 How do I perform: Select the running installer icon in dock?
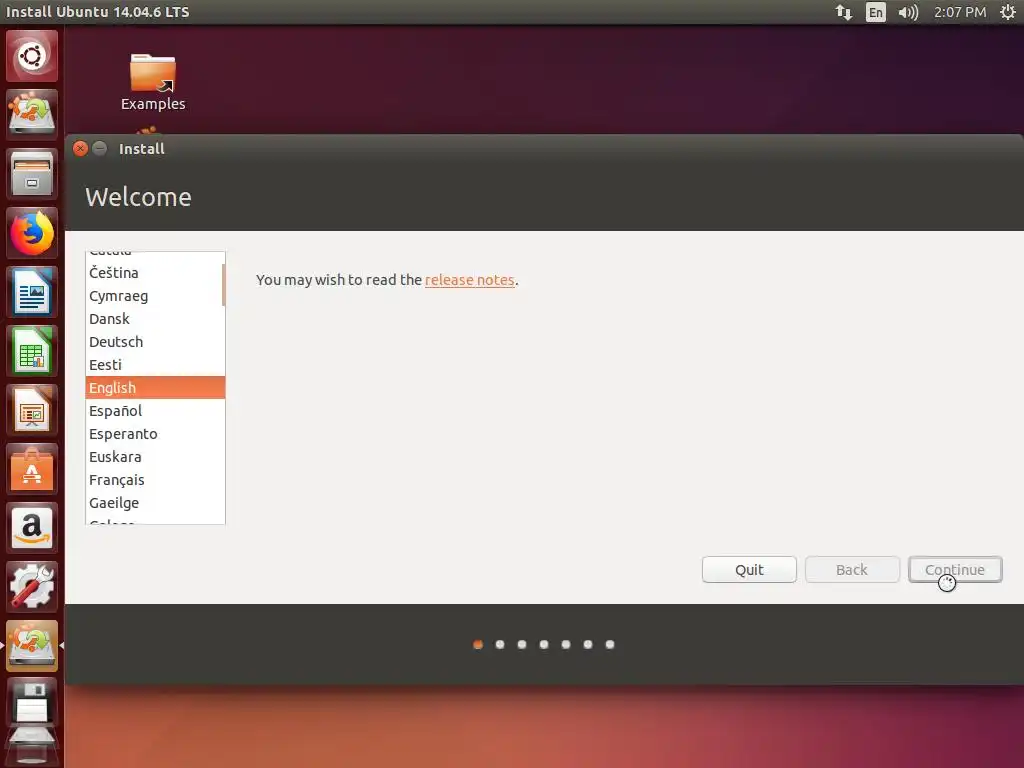(x=32, y=645)
